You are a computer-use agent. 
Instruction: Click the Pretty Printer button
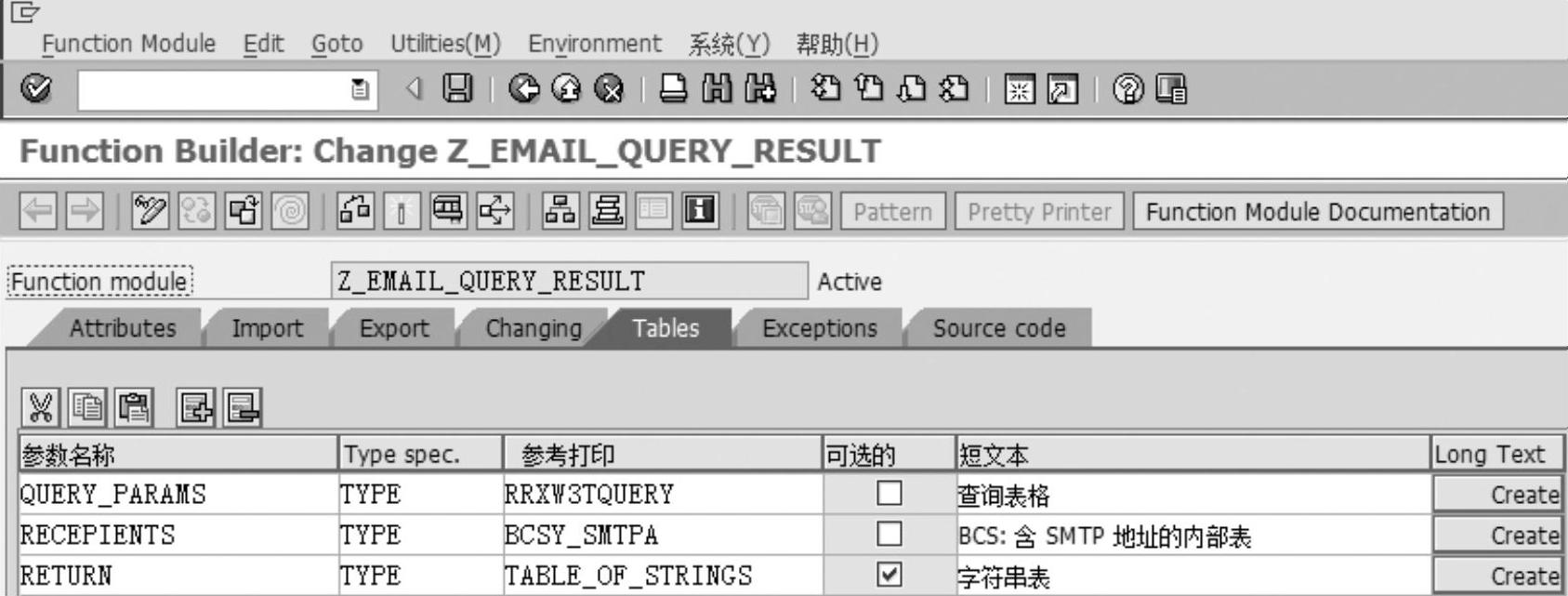coord(1040,212)
